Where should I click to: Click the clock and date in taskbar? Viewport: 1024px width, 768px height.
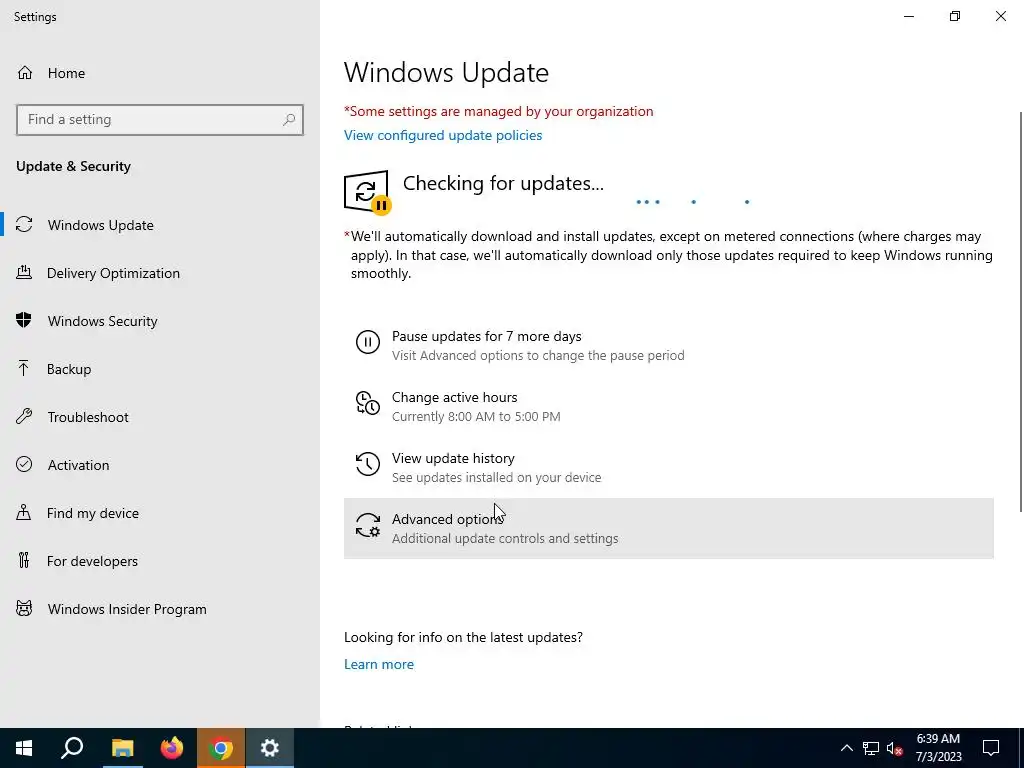click(938, 748)
